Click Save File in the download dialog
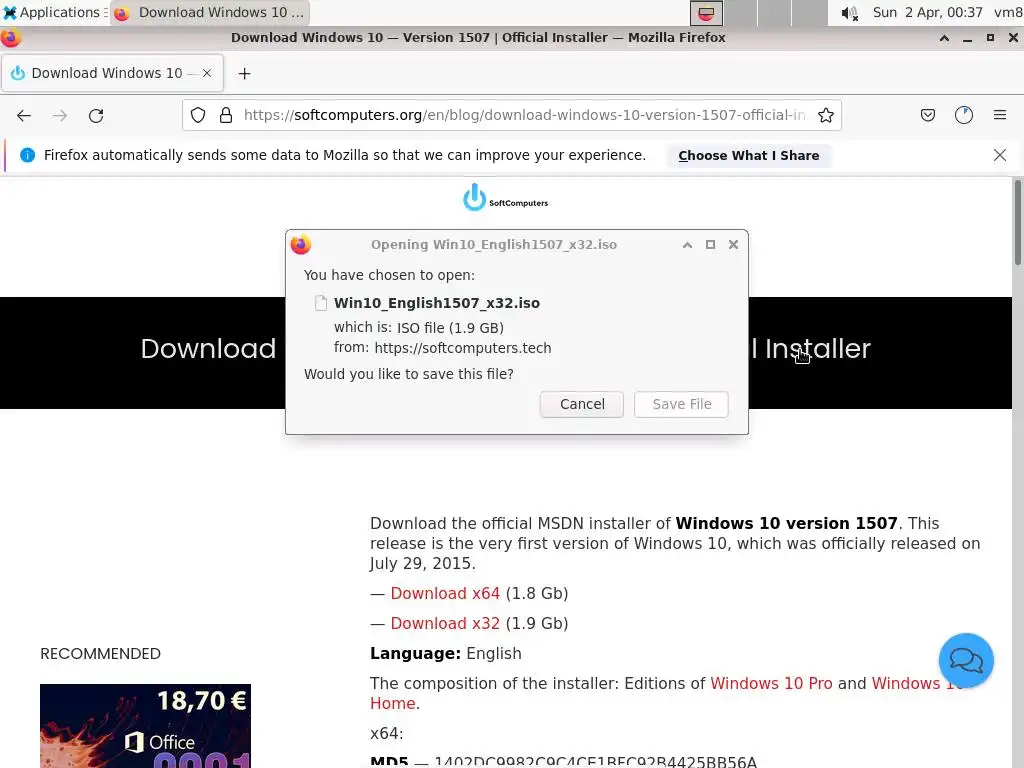1024x768 pixels. tap(681, 404)
